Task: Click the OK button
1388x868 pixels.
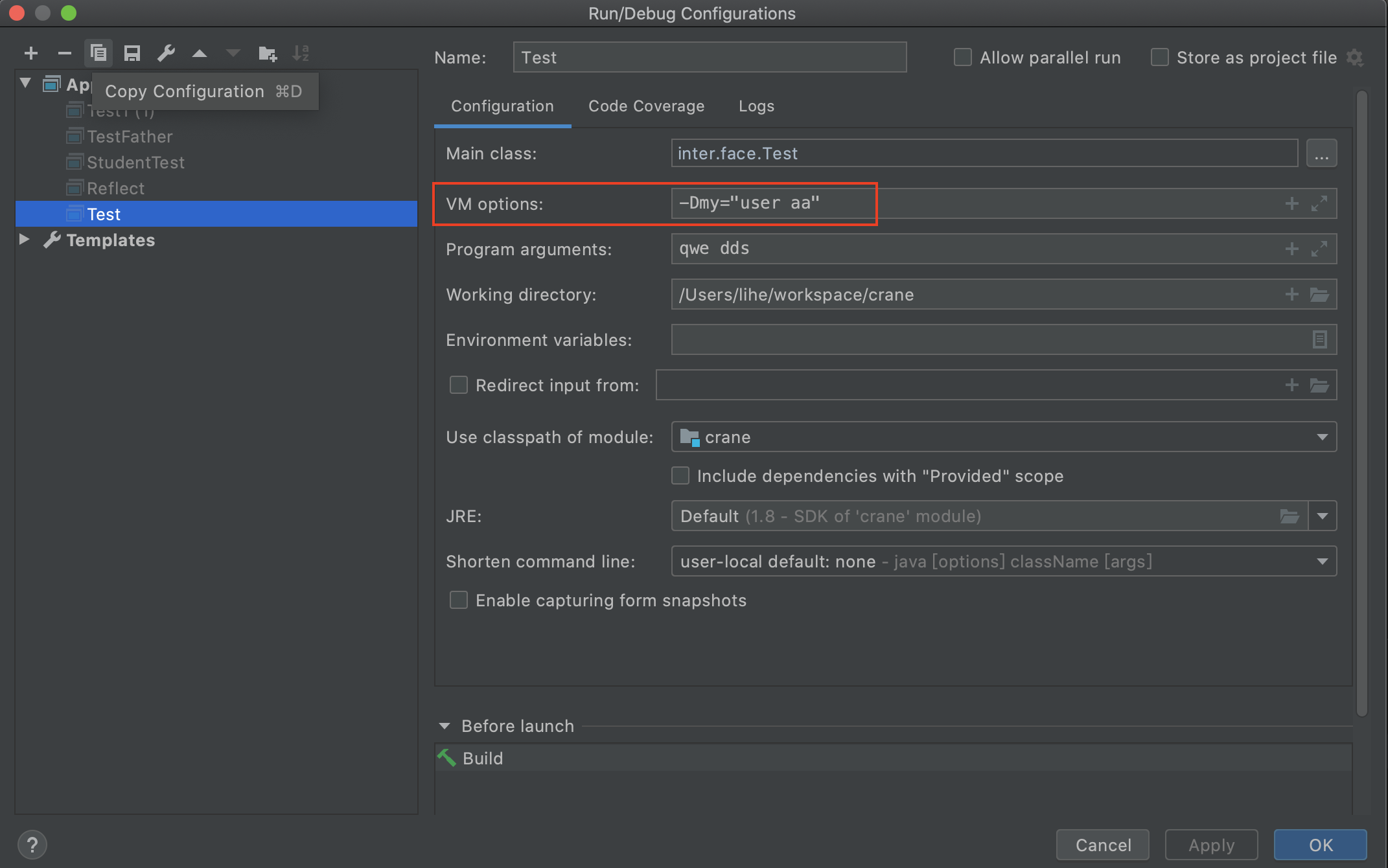Action: [1320, 845]
